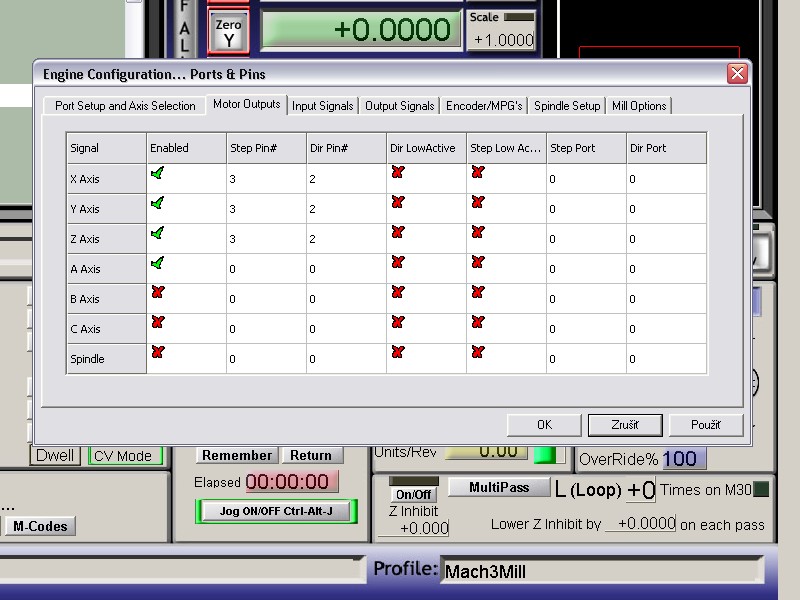800x600 pixels.
Task: Toggle Step Low Active for Z Axis
Action: click(477, 233)
